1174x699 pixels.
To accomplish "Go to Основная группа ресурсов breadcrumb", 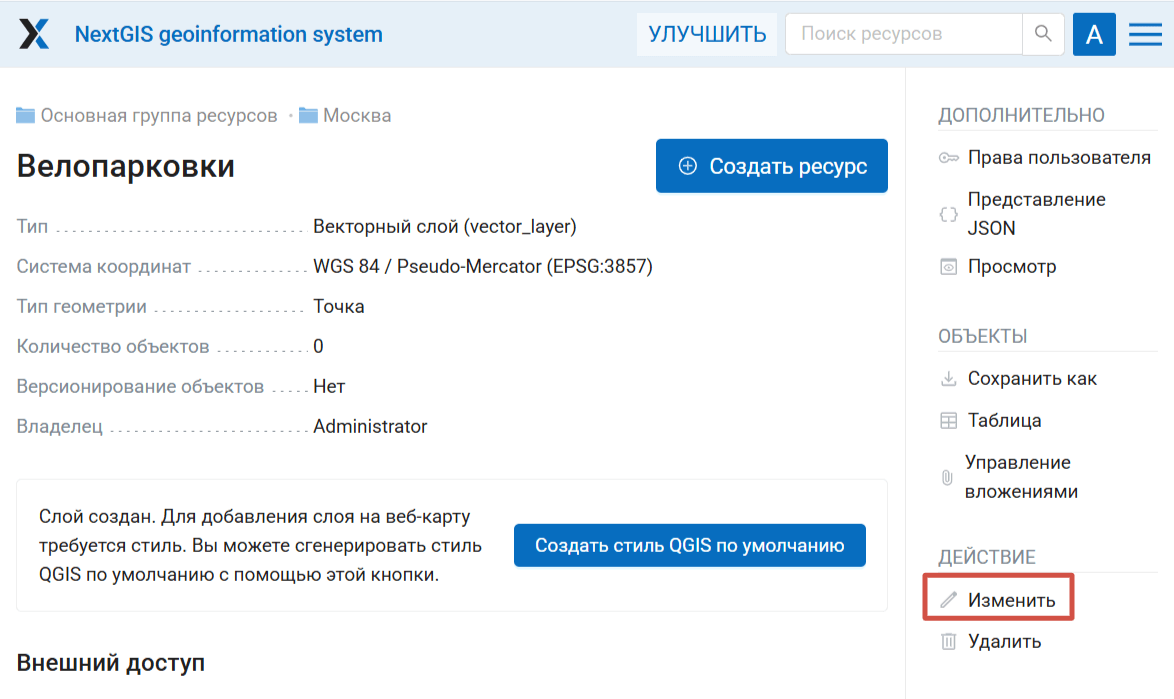I will click(x=158, y=116).
